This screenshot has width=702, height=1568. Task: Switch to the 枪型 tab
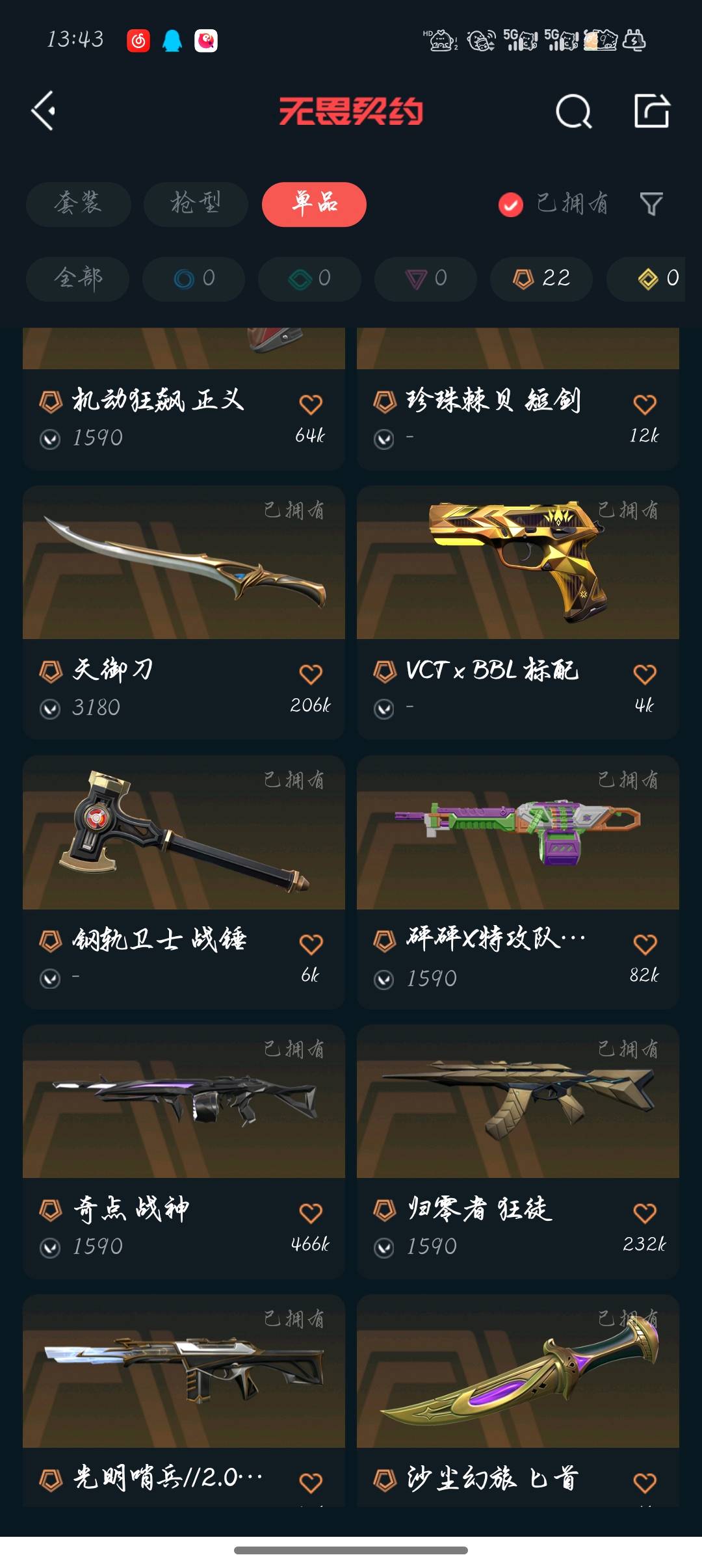pyautogui.click(x=196, y=204)
